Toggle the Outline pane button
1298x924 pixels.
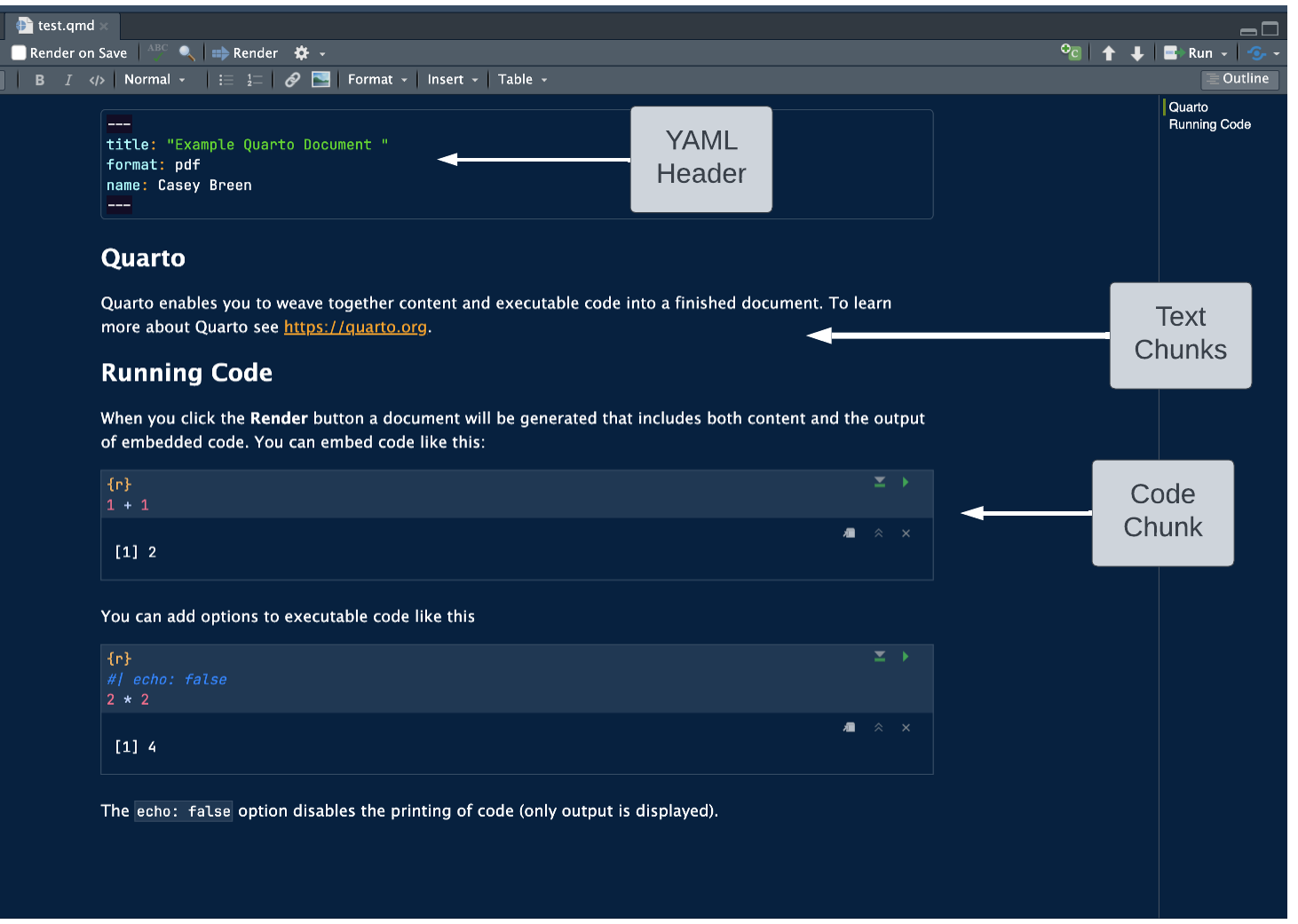[1239, 79]
